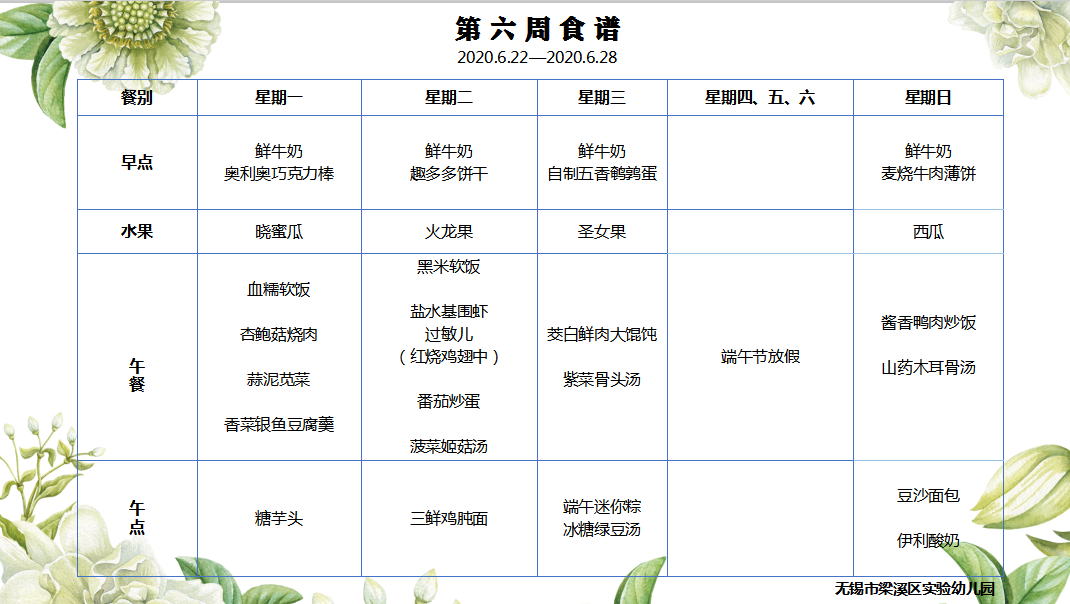Click 奥利奥巧克力棒 in Monday breakfast
This screenshot has height=604, width=1070.
click(279, 174)
